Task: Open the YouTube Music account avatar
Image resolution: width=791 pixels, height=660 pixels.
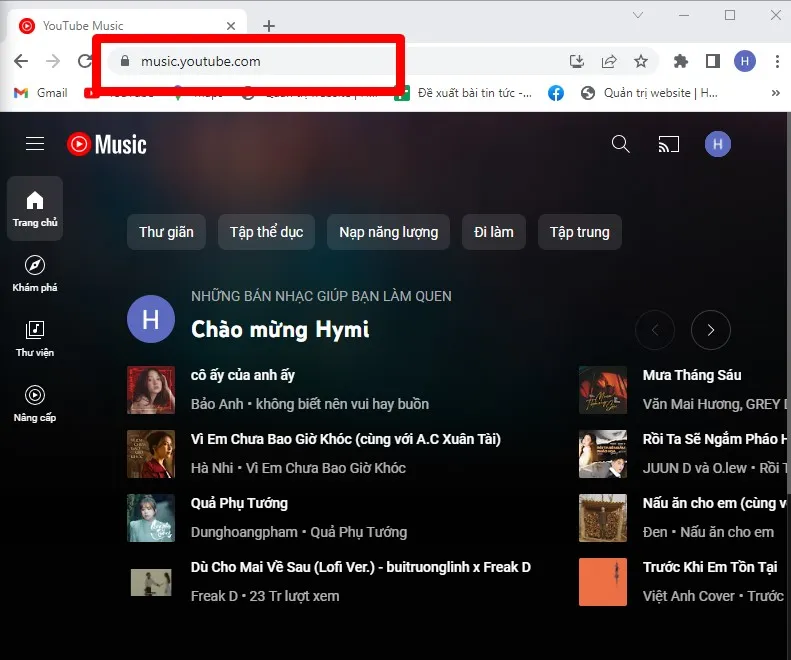Action: point(717,144)
